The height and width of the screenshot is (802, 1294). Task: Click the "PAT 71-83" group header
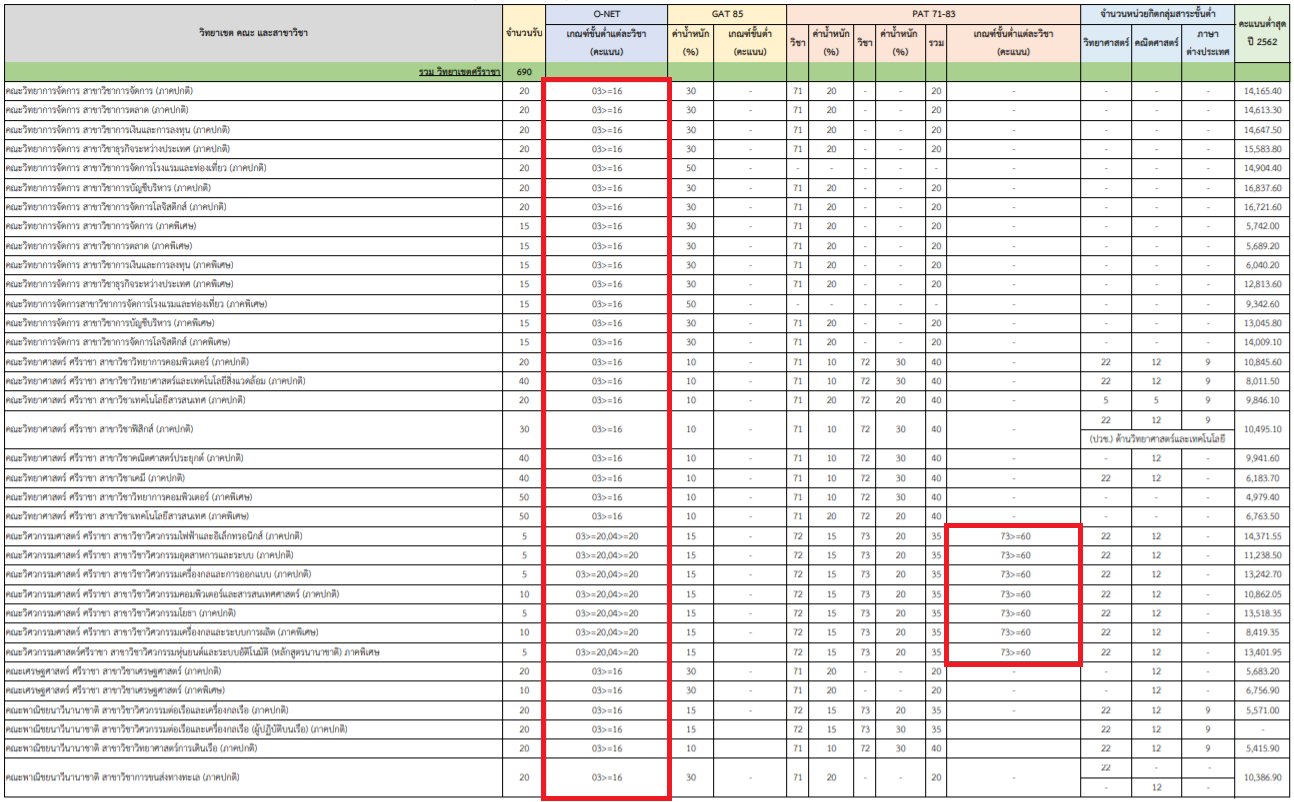point(933,14)
